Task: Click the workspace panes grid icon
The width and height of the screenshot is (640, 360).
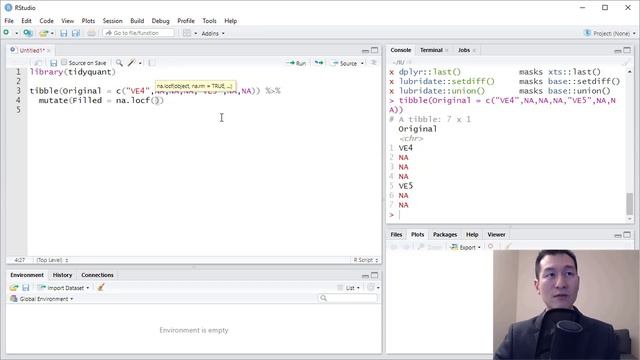Action: [187, 33]
